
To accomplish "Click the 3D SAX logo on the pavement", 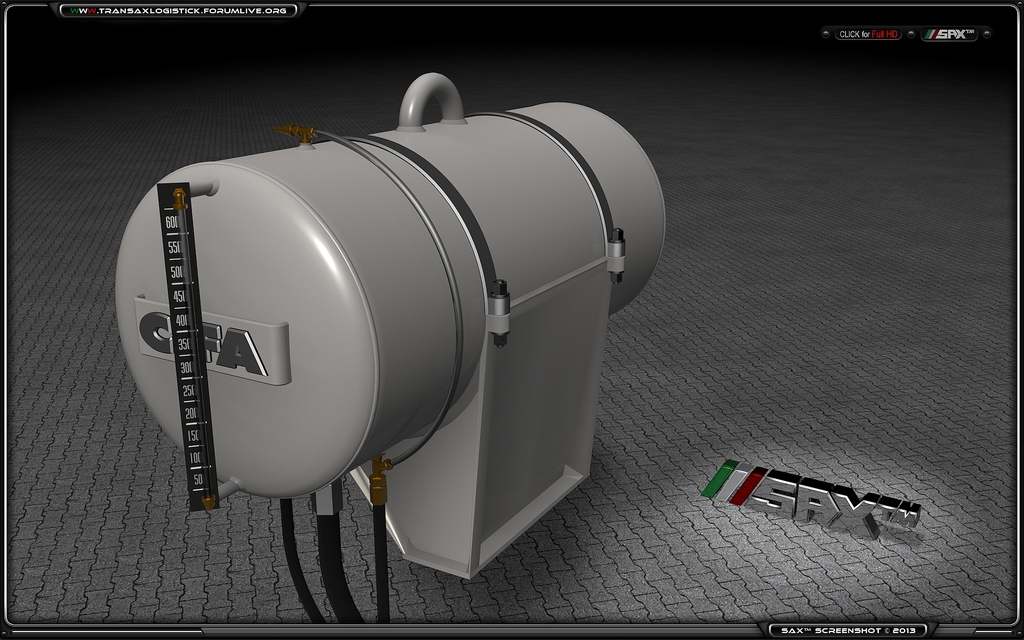I will 812,499.
